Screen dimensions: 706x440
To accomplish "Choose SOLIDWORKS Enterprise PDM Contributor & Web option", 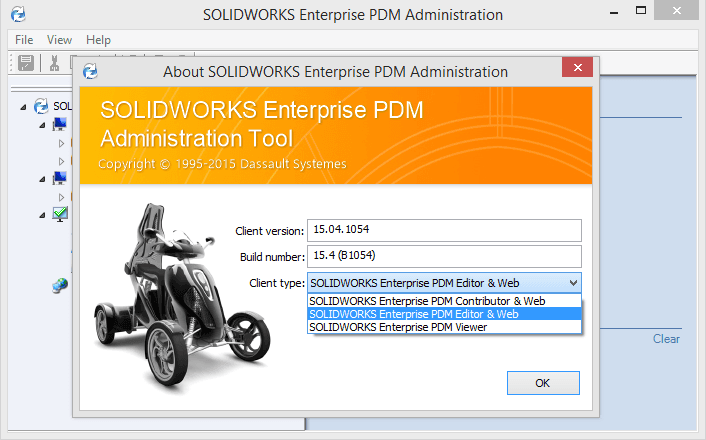I will pyautogui.click(x=444, y=301).
